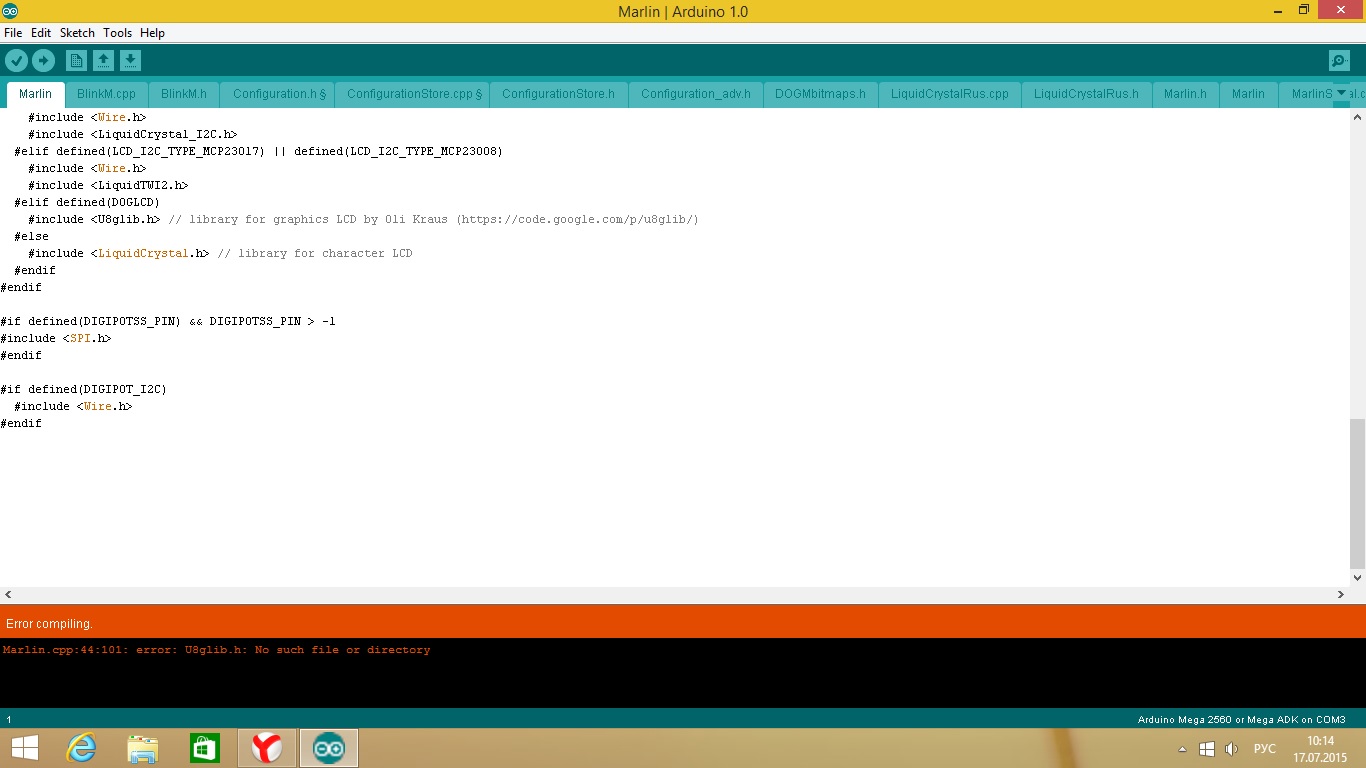
Task: Click the line '#include <LiquidTWI2.h>'
Action: tap(108, 185)
